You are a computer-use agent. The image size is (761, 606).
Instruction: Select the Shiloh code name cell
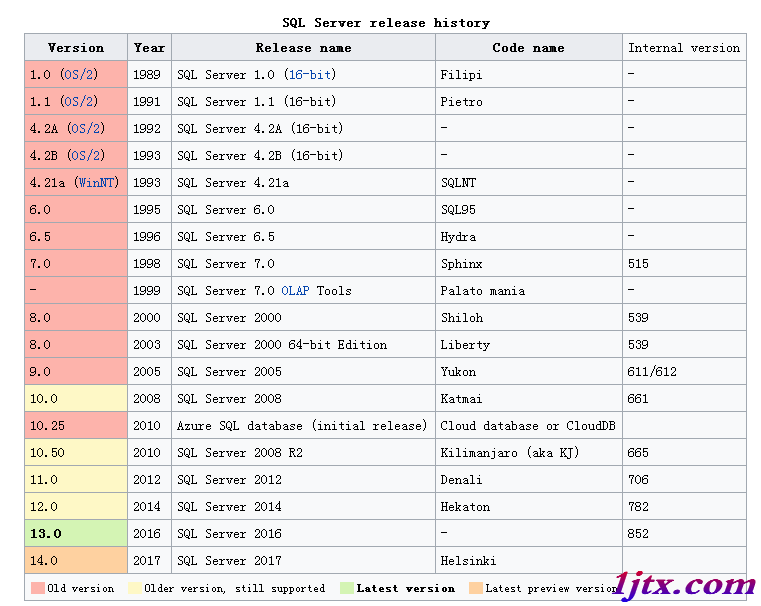tap(529, 317)
